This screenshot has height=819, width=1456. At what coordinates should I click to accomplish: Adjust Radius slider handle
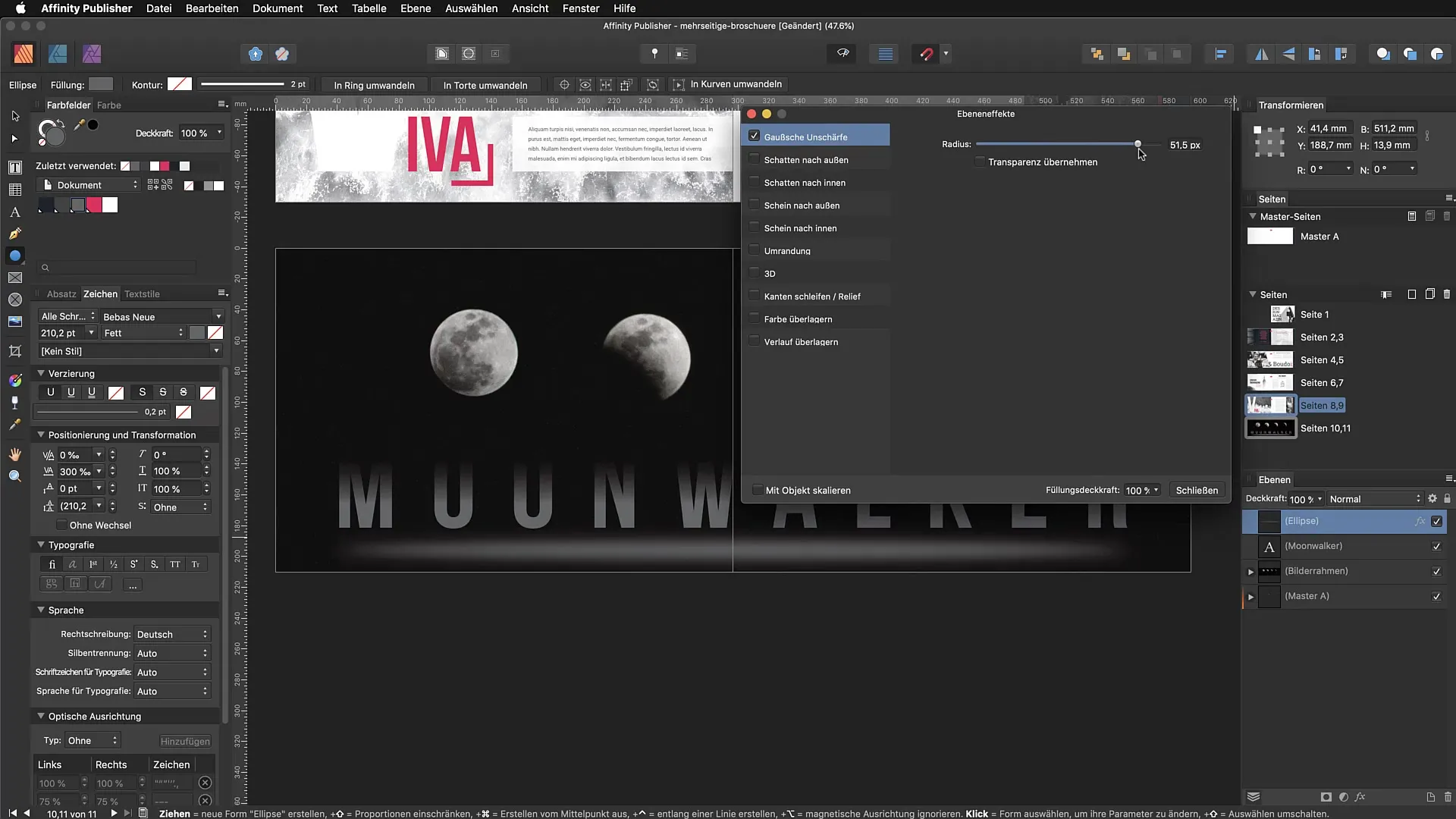tap(1137, 143)
